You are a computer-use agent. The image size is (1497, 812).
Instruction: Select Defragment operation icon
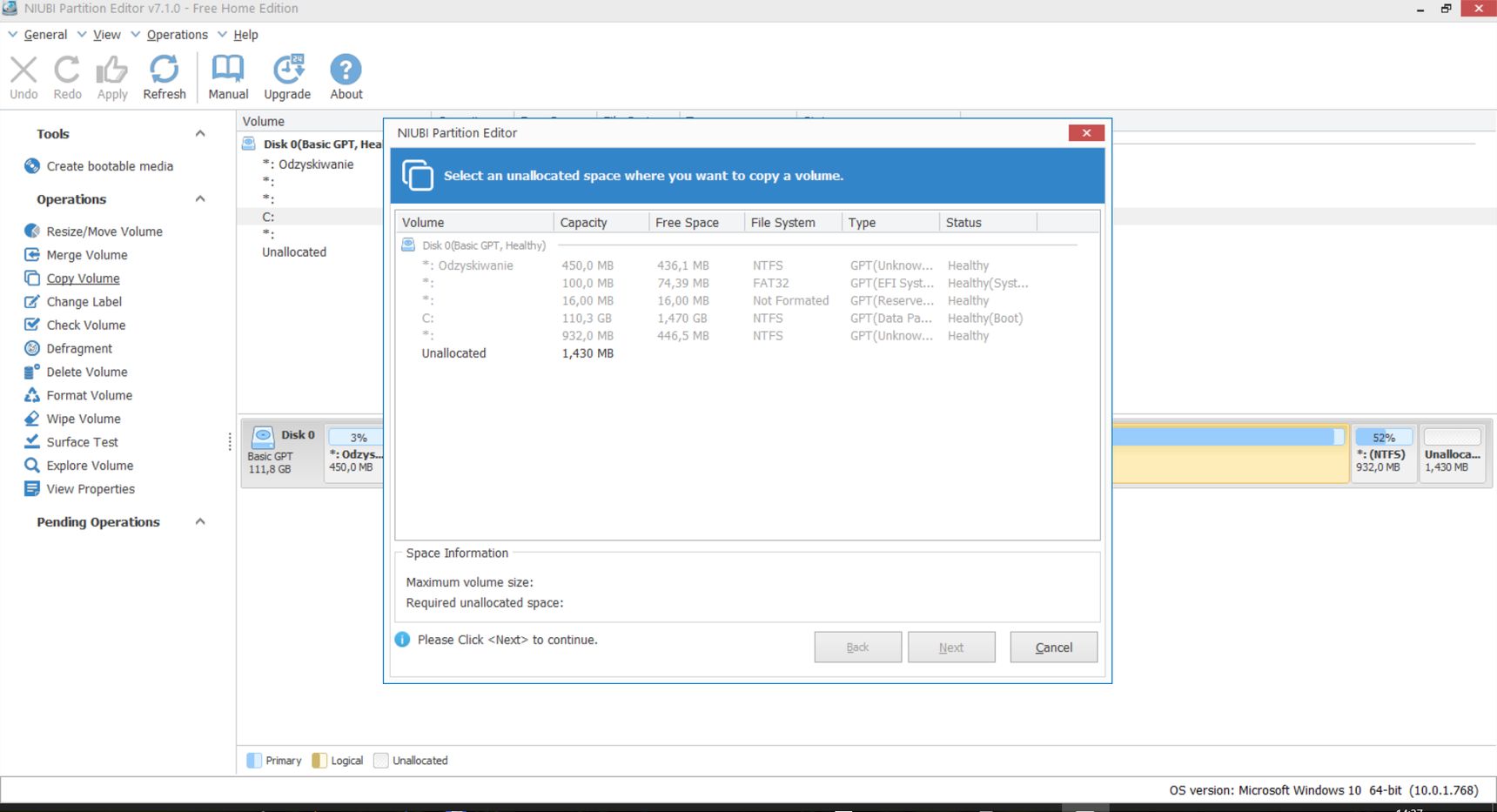(32, 348)
